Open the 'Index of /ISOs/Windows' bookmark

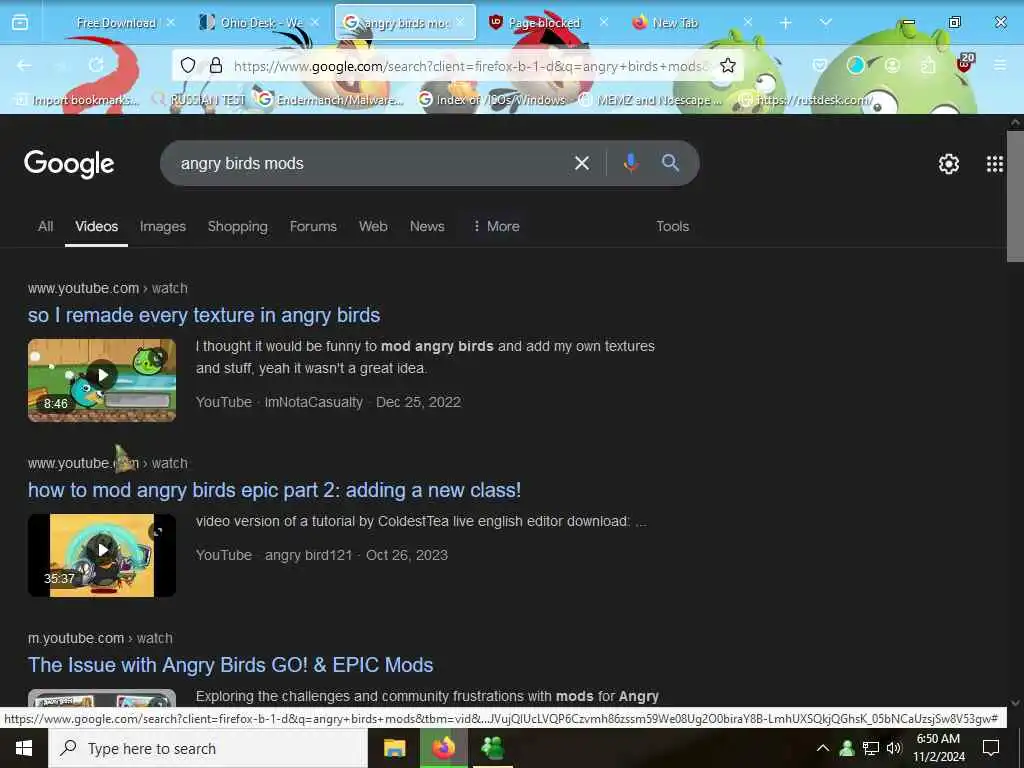492,100
